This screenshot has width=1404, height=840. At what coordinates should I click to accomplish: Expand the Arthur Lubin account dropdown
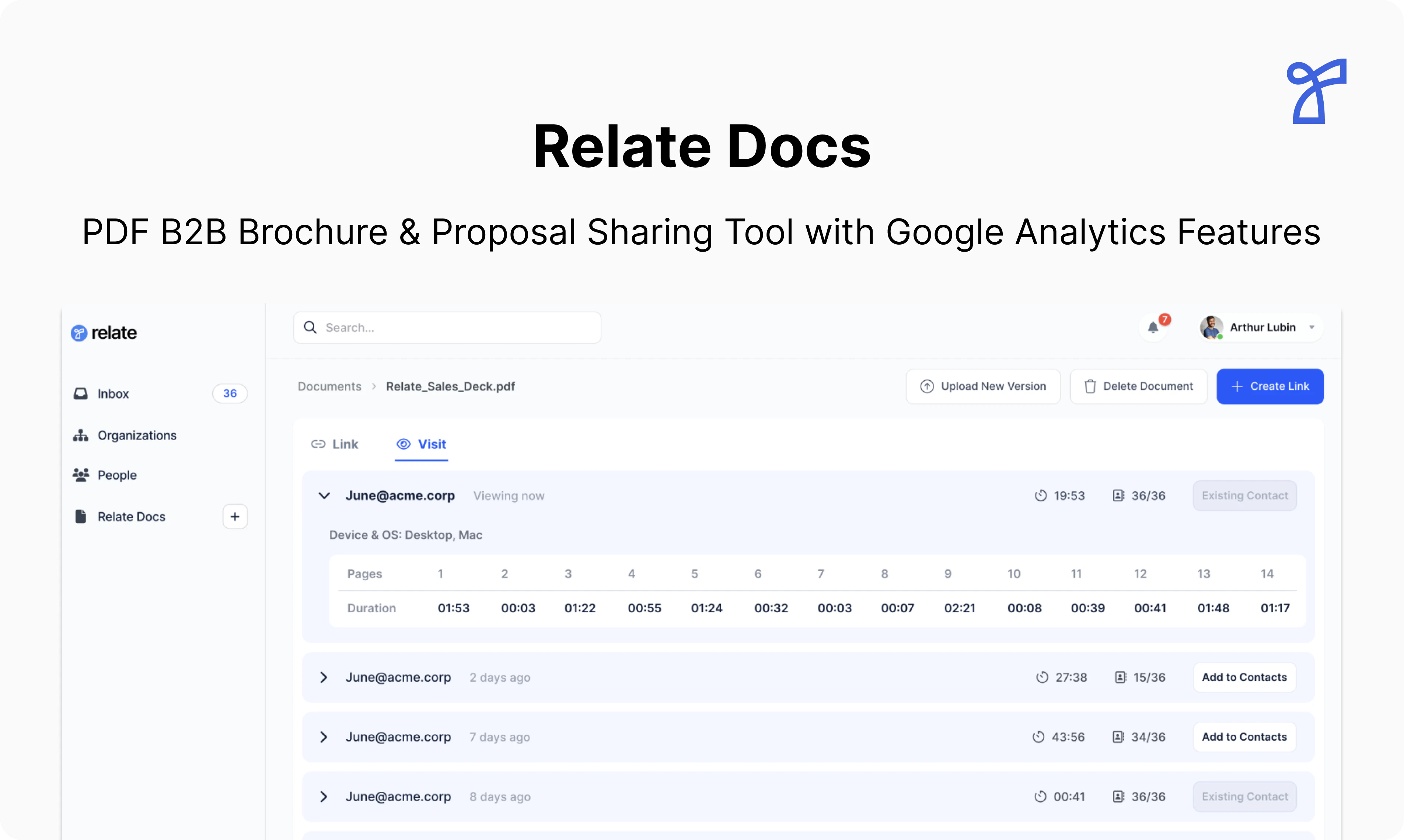[x=1312, y=327]
